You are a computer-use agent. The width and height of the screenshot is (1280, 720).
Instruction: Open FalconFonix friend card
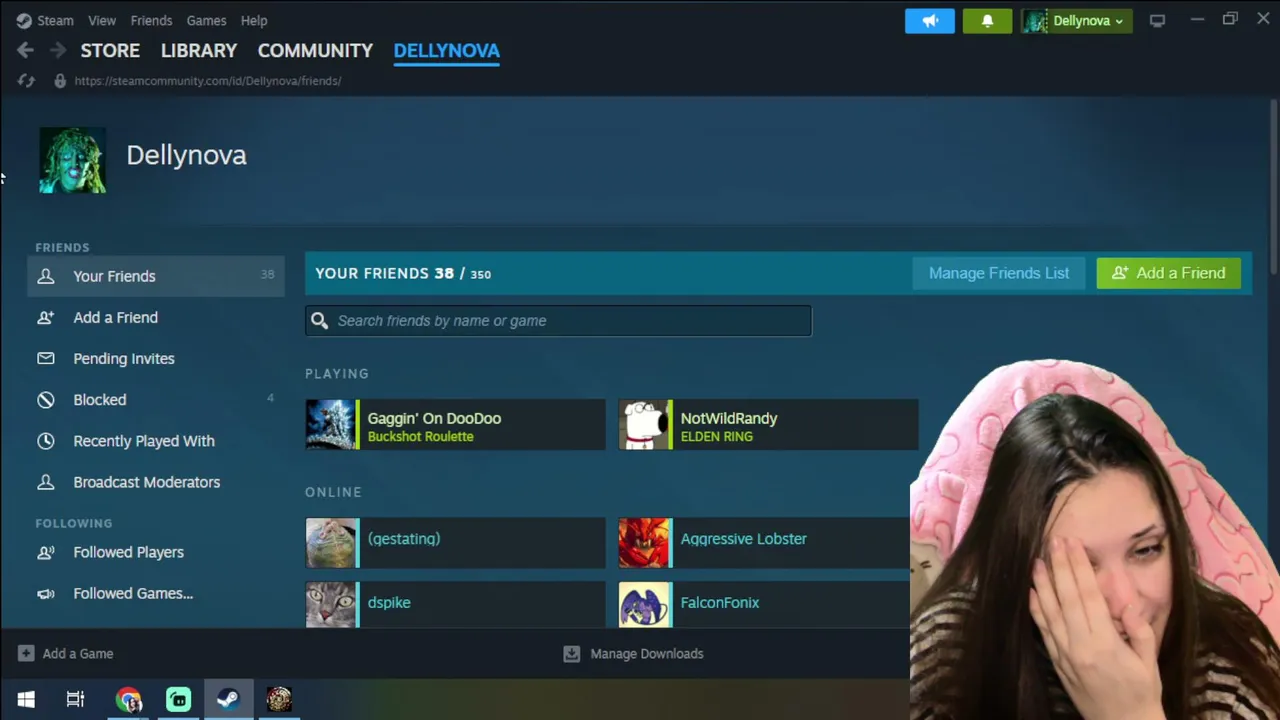tap(764, 605)
